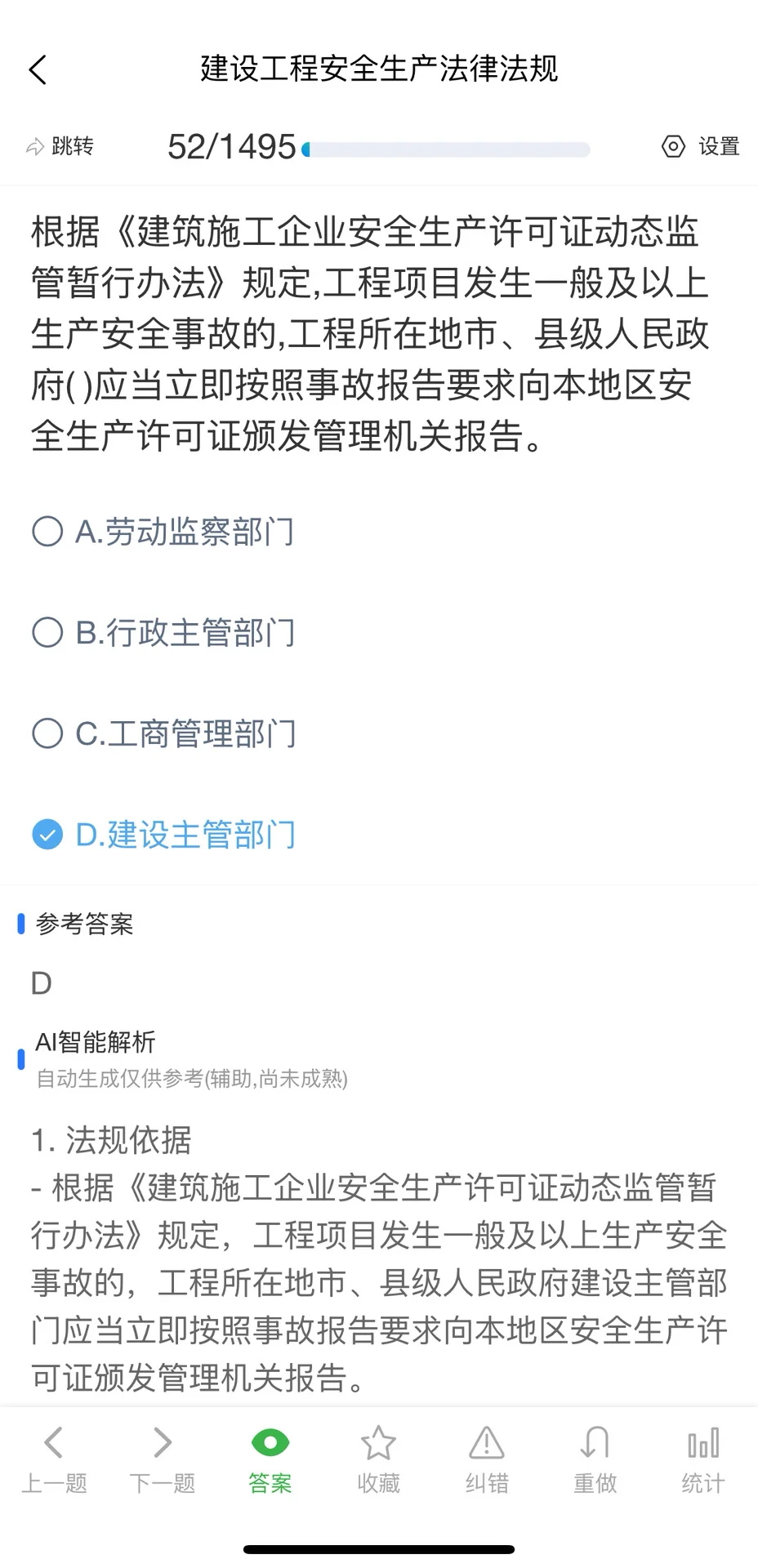Select option C.工商管理部门
Screen dimensions: 758x1568
163,733
